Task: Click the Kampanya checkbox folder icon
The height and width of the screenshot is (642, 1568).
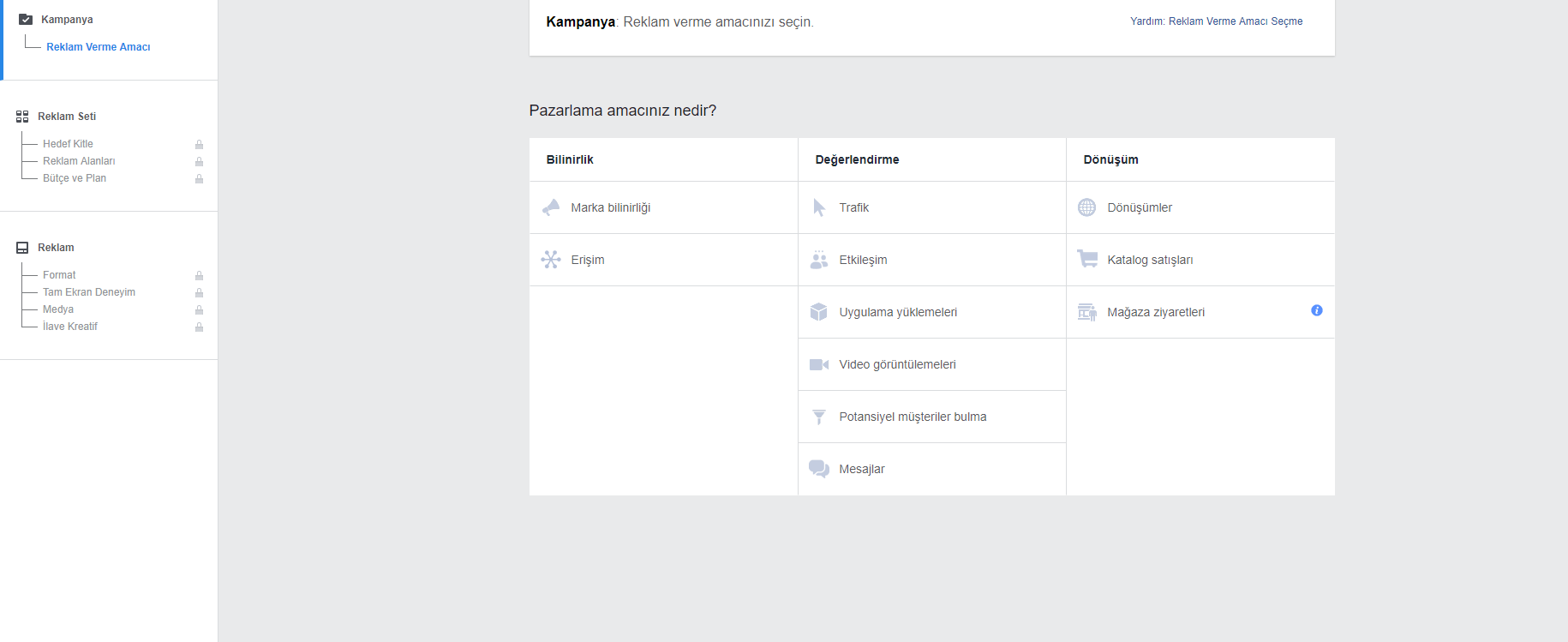Action: pos(26,20)
